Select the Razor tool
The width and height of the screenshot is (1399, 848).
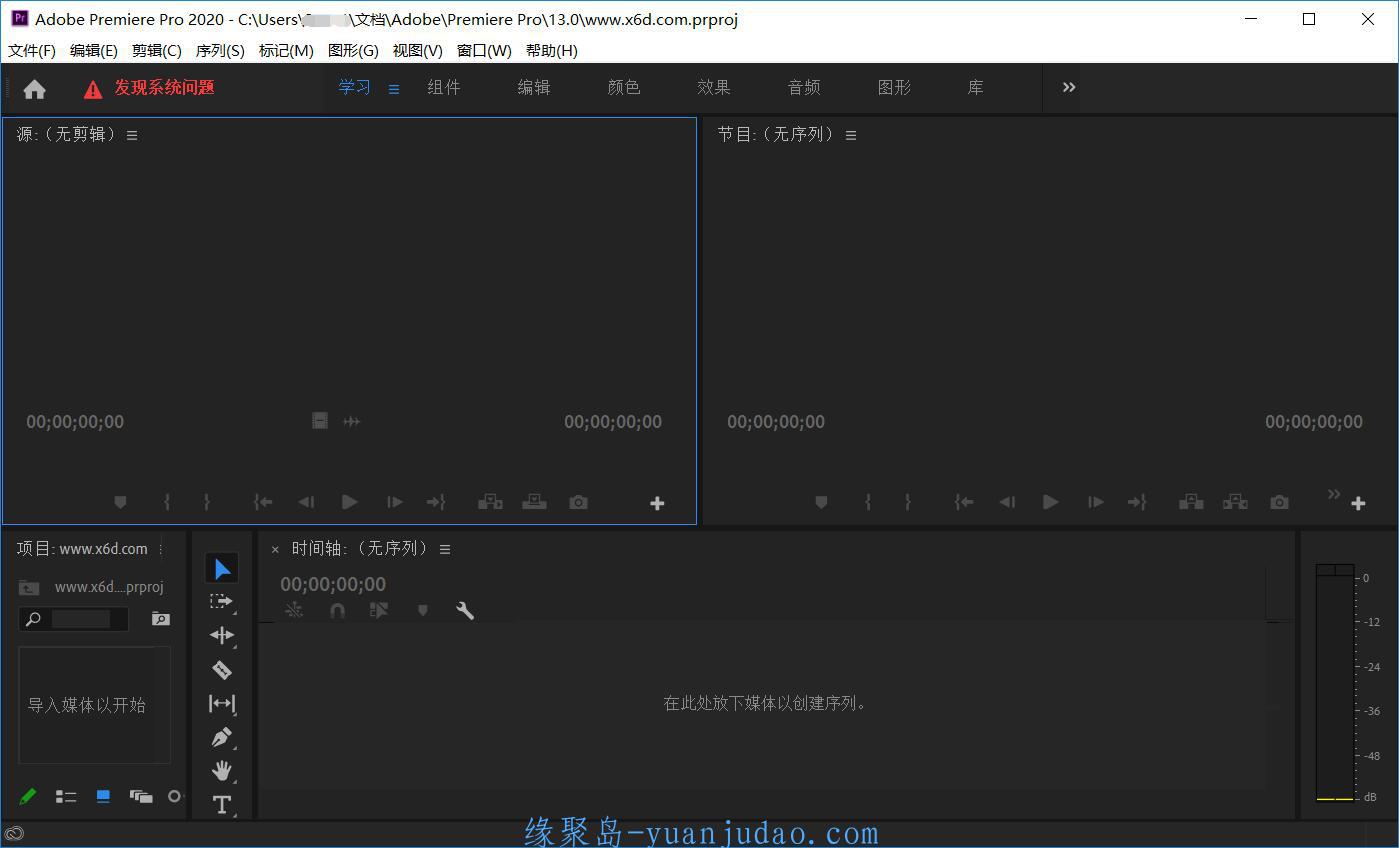coord(222,670)
